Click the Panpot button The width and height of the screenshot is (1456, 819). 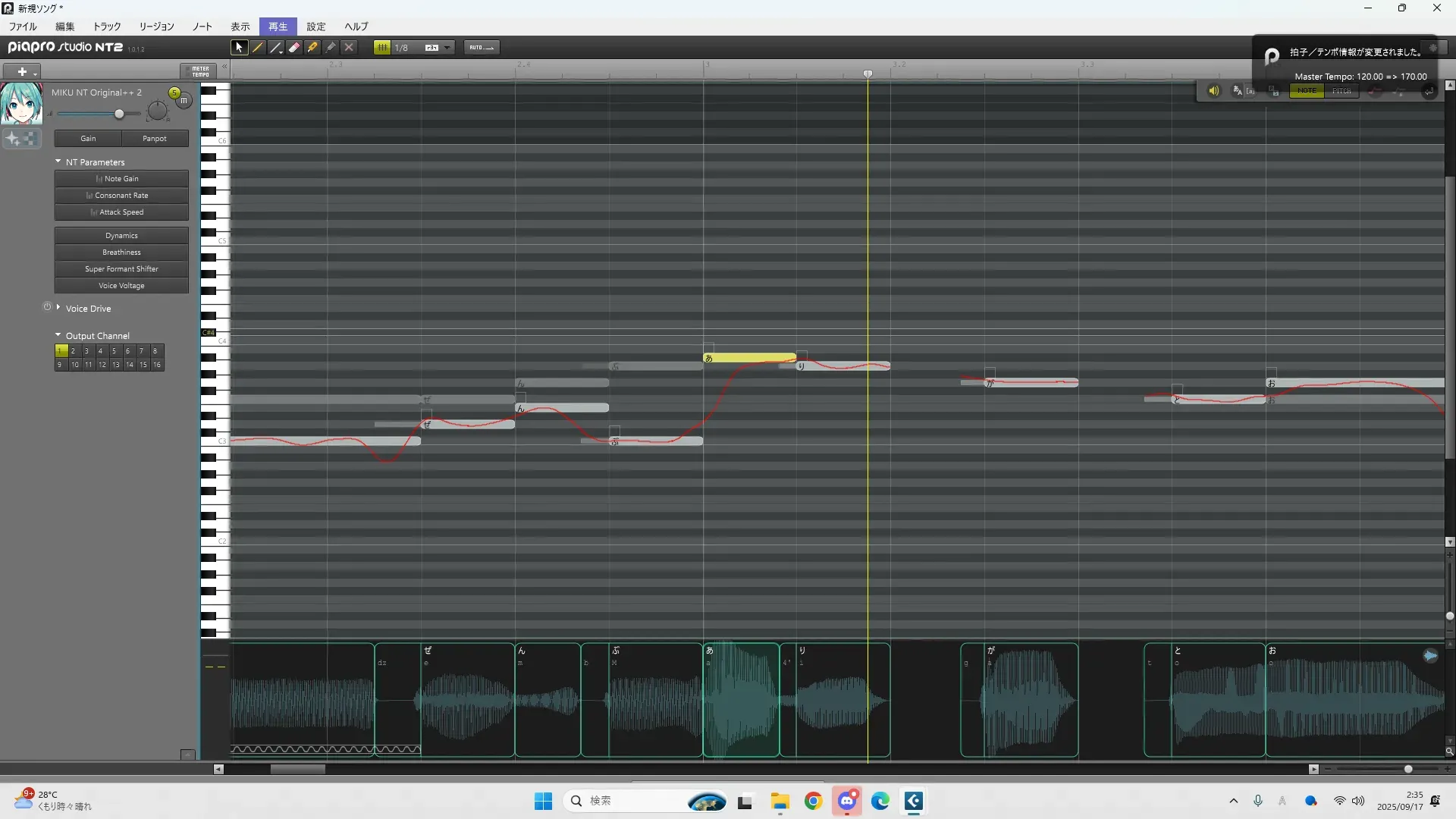tap(154, 139)
